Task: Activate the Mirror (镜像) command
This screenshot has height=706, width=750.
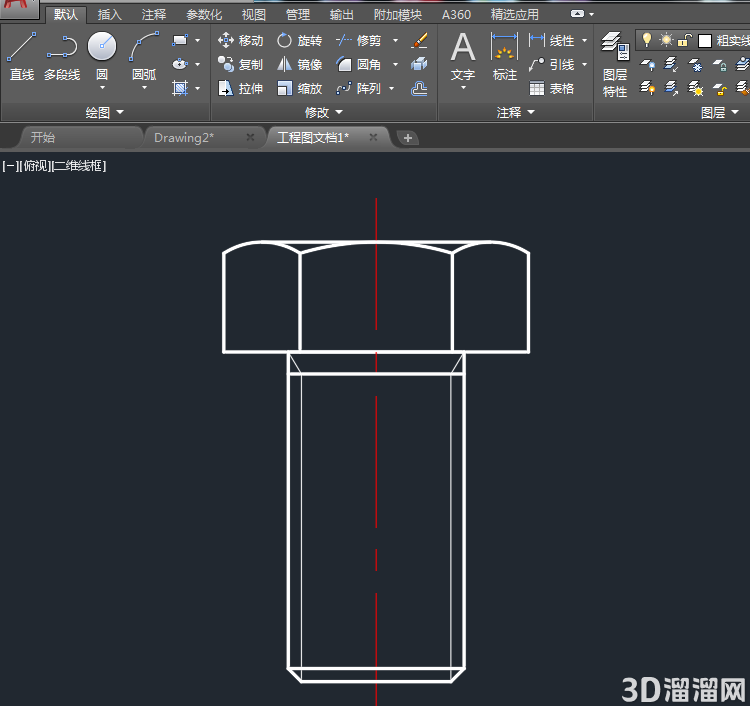Action: pos(299,64)
